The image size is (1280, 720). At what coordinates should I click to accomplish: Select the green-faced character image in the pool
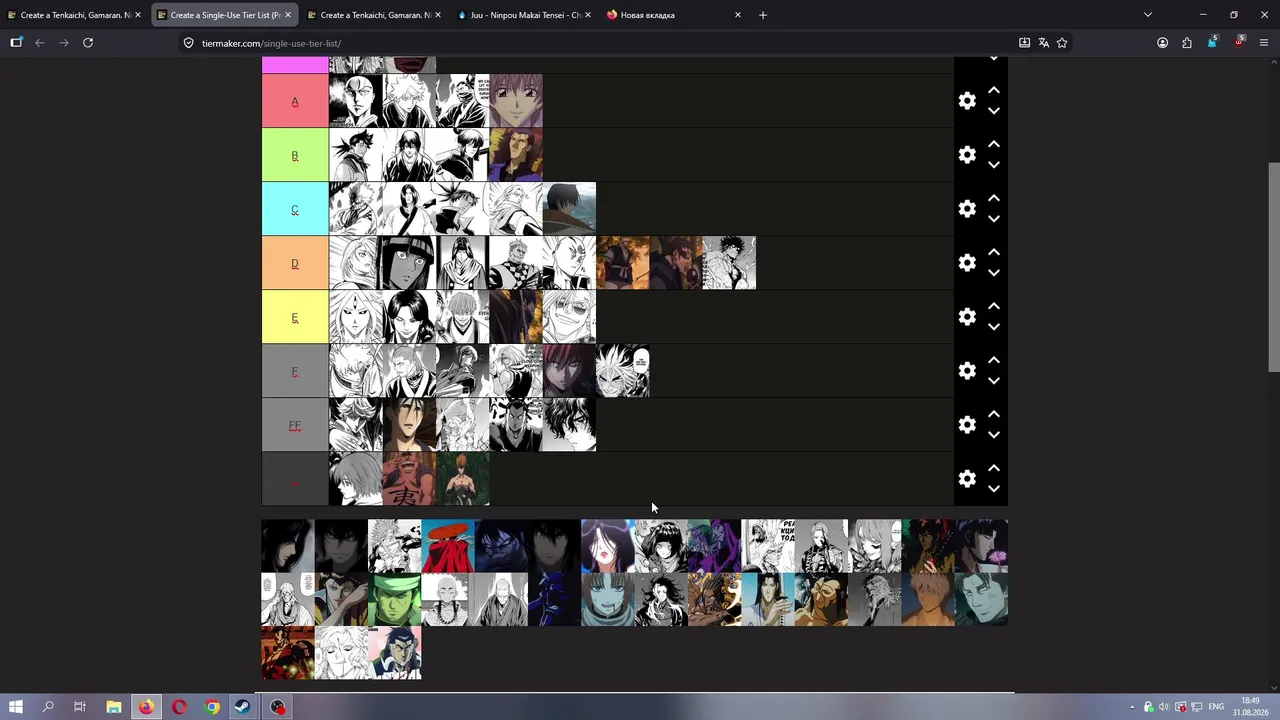(x=395, y=600)
